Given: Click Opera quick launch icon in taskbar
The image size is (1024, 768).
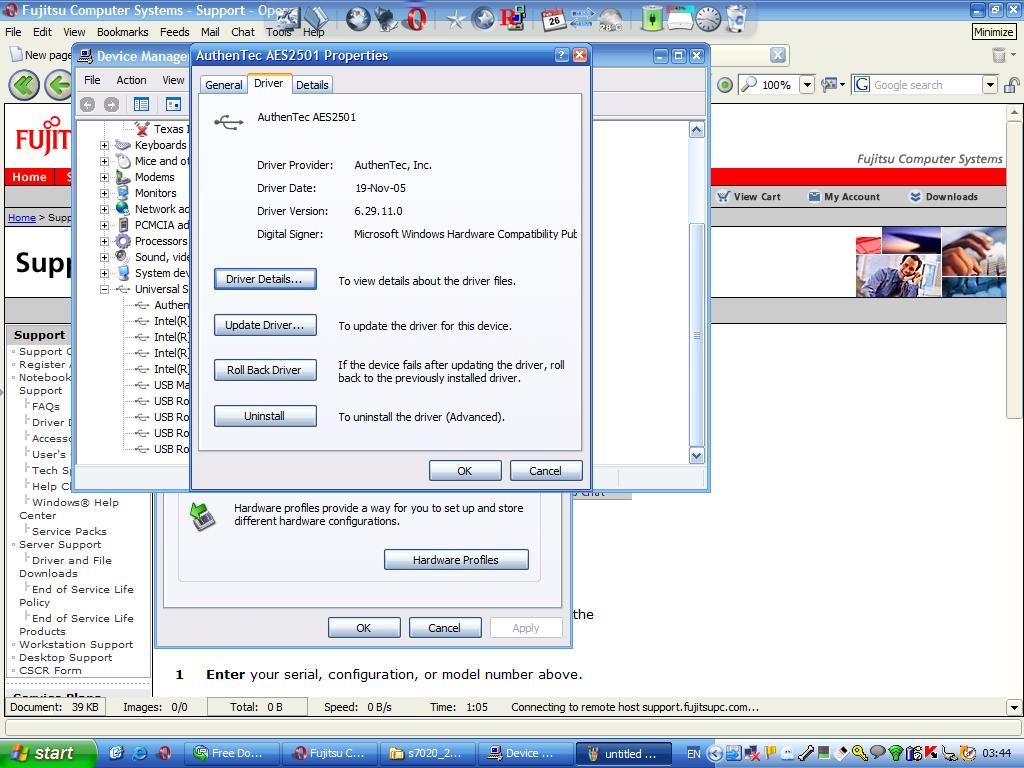Looking at the screenshot, I should pos(164,753).
